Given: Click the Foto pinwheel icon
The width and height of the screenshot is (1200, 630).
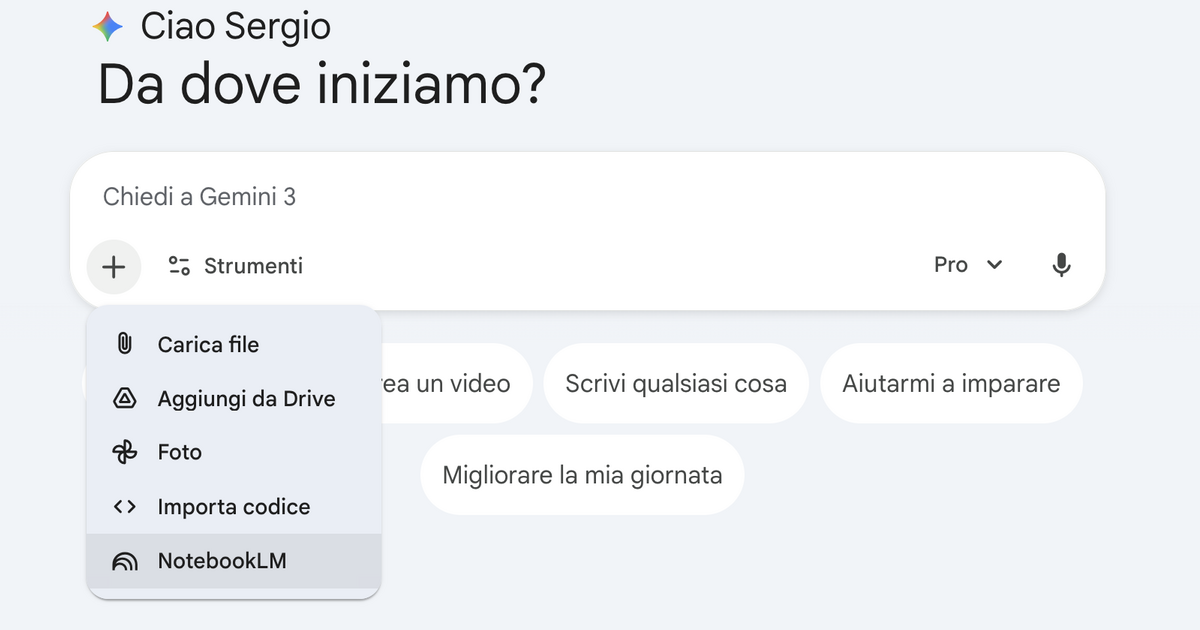Looking at the screenshot, I should (124, 453).
